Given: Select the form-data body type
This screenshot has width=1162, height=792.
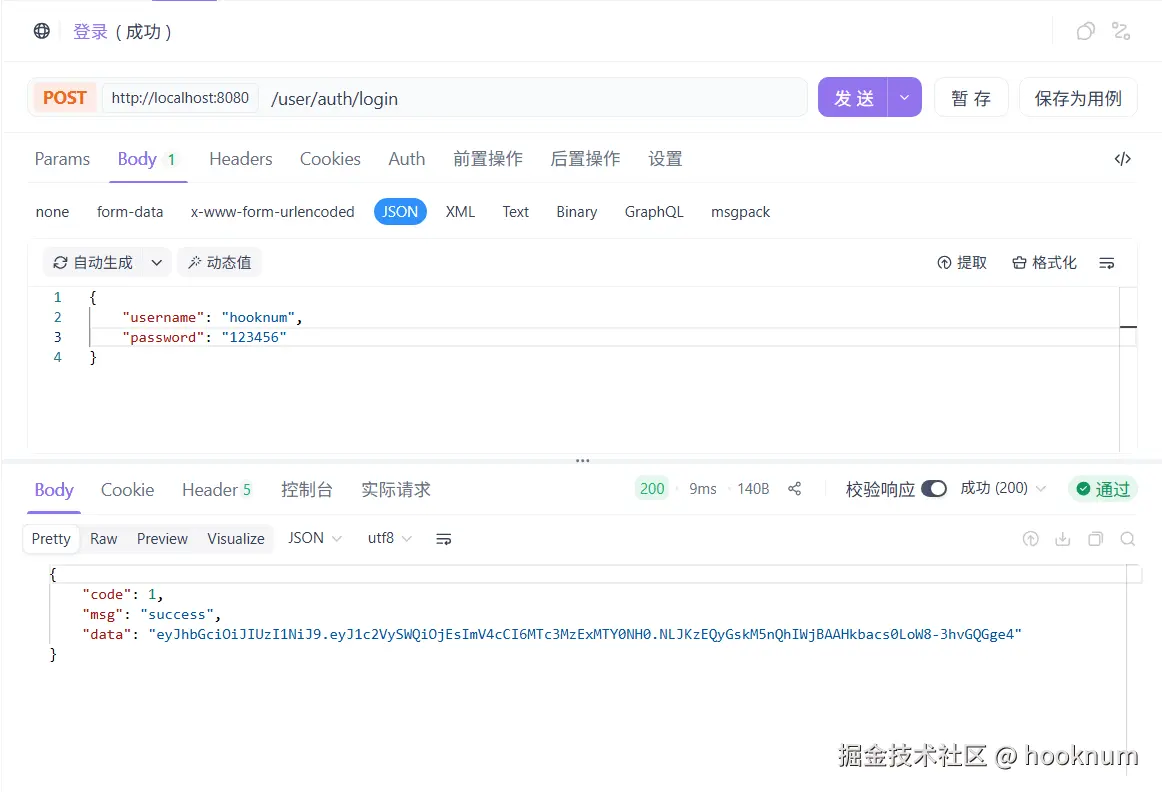Looking at the screenshot, I should (x=130, y=212).
